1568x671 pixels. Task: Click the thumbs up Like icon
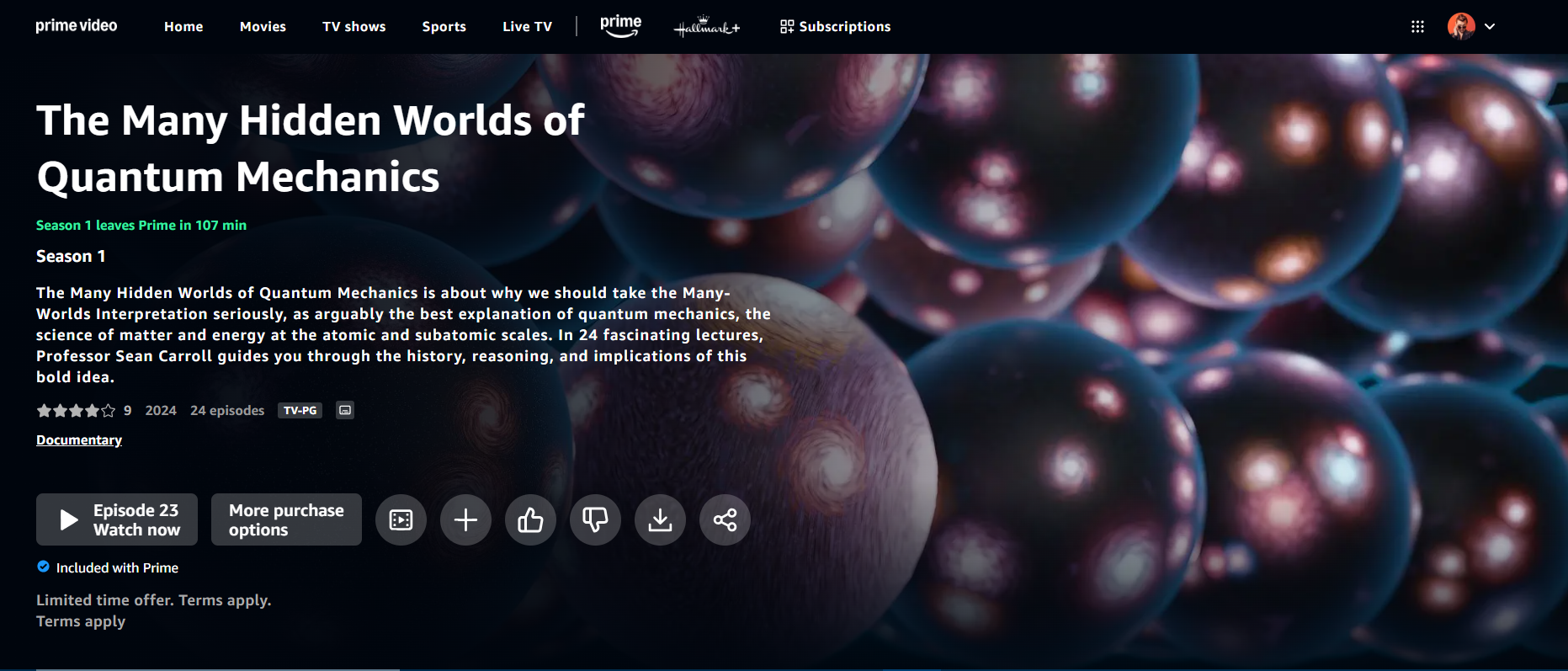pos(530,520)
